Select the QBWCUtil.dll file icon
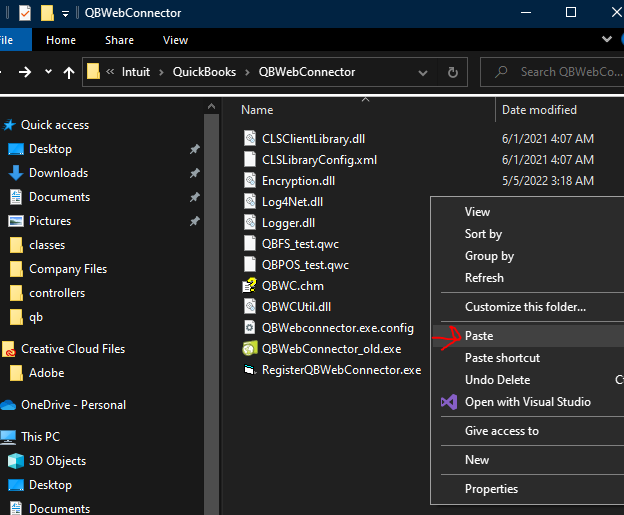The height and width of the screenshot is (515, 624). pos(250,306)
